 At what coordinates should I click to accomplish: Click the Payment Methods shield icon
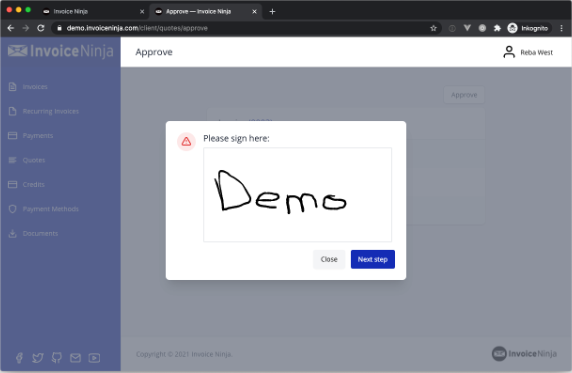click(x=12, y=209)
